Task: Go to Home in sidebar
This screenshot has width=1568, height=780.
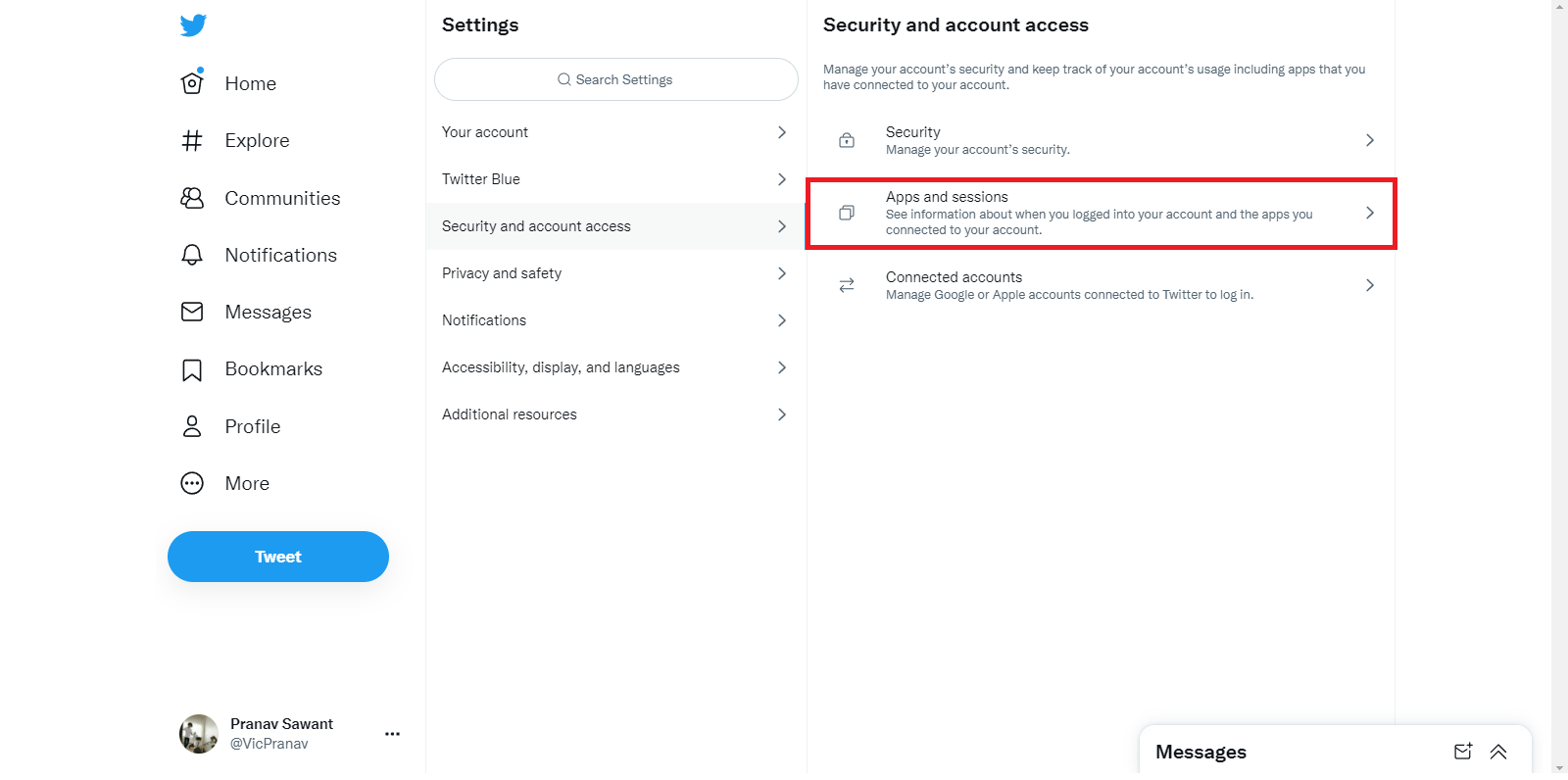Action: (251, 84)
